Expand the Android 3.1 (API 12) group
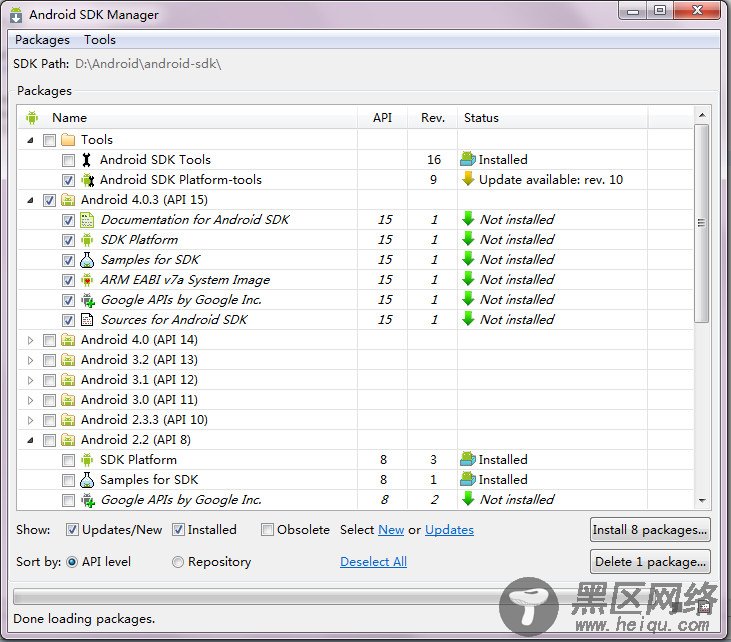This screenshot has width=731, height=642. (30, 380)
